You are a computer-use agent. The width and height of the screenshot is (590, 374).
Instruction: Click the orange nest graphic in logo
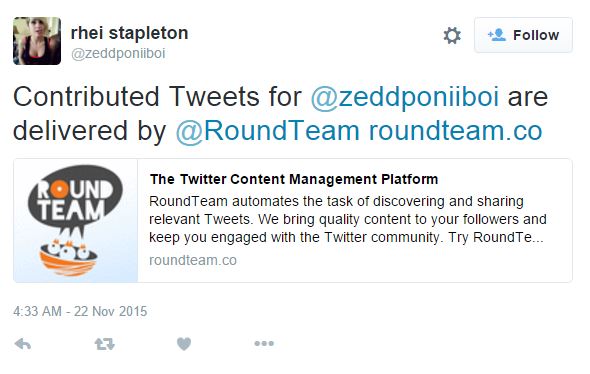(x=68, y=257)
